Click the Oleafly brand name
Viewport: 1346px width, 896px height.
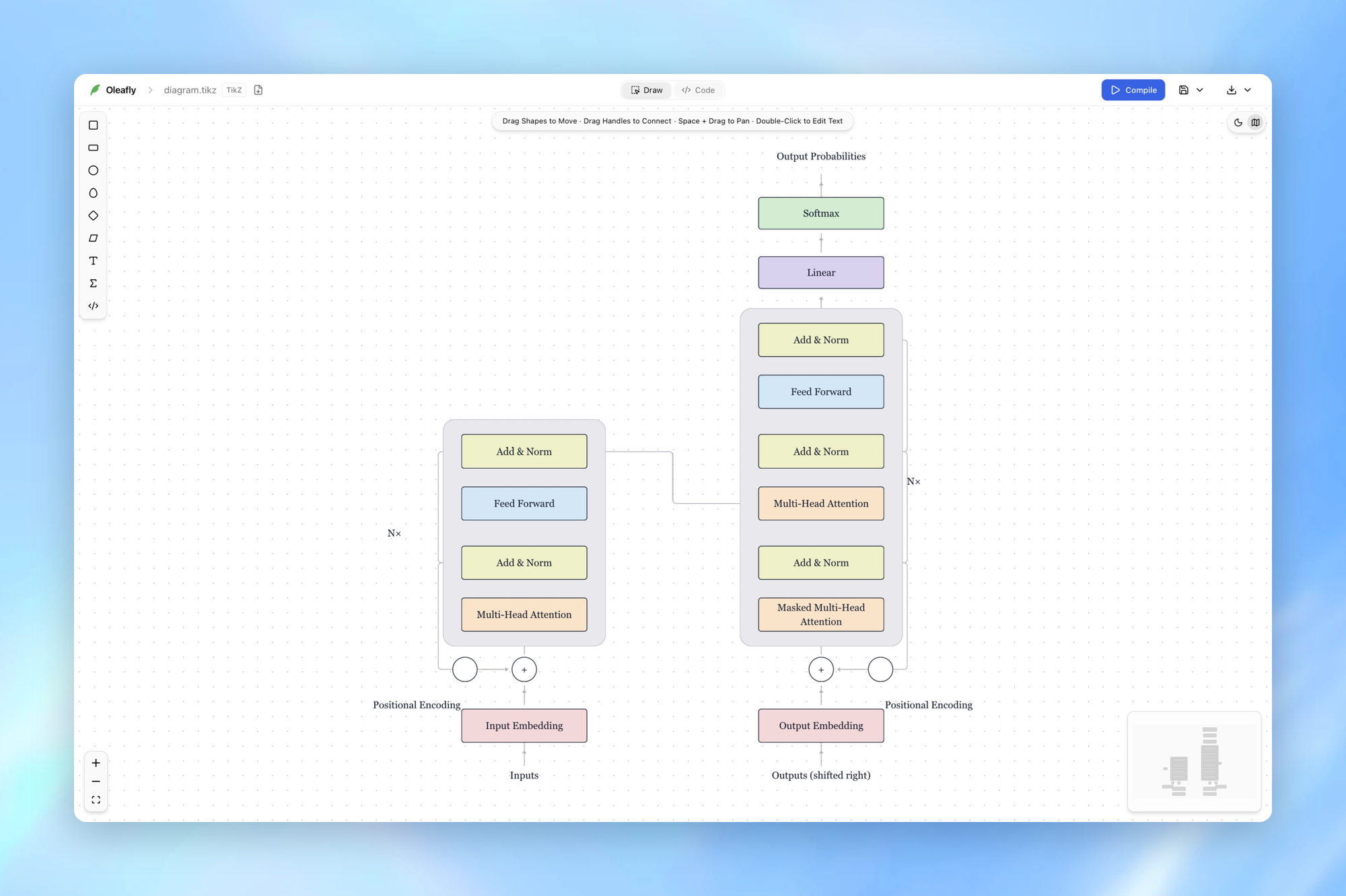(x=121, y=90)
